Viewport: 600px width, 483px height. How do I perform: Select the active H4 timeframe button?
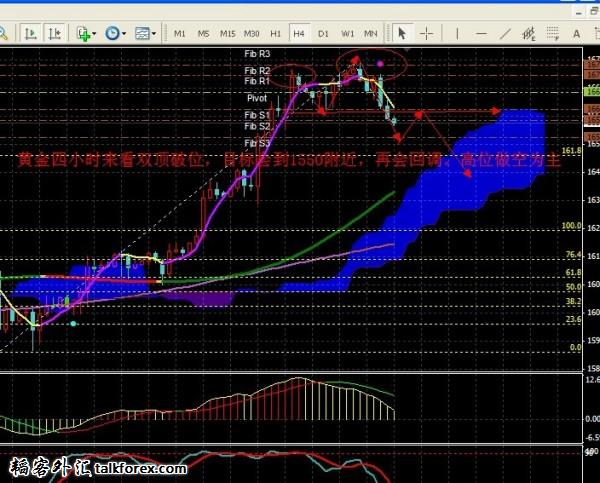coord(299,34)
